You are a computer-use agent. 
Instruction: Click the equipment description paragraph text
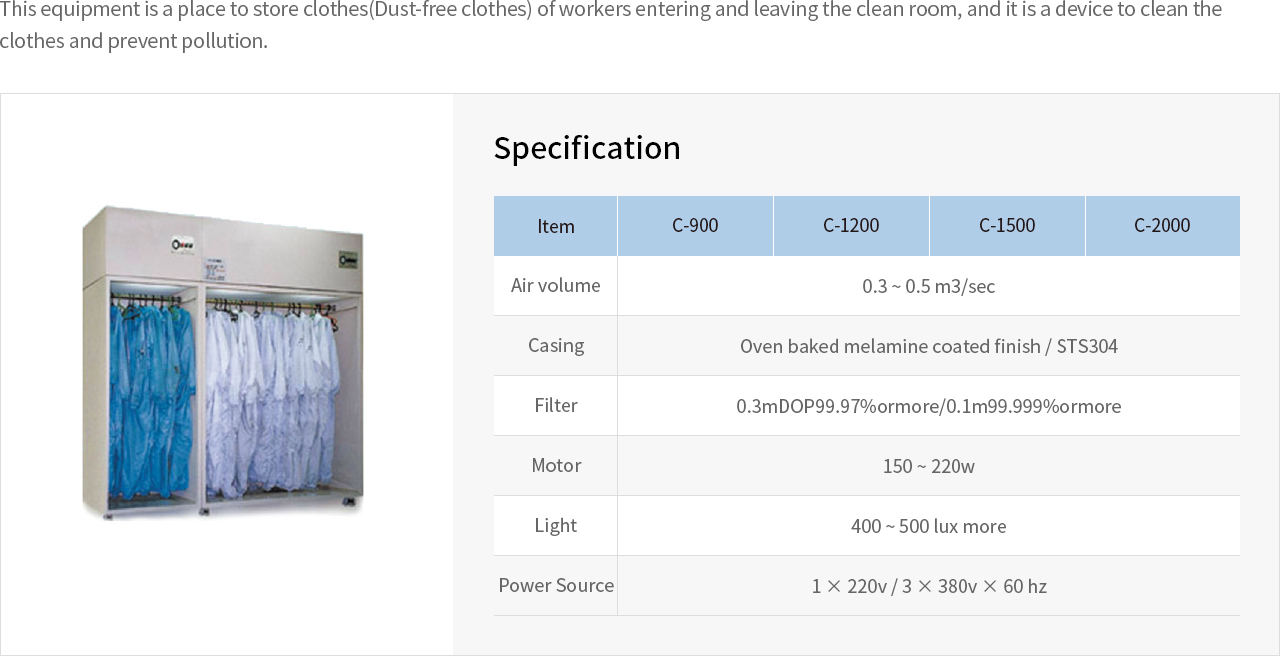[610, 24]
